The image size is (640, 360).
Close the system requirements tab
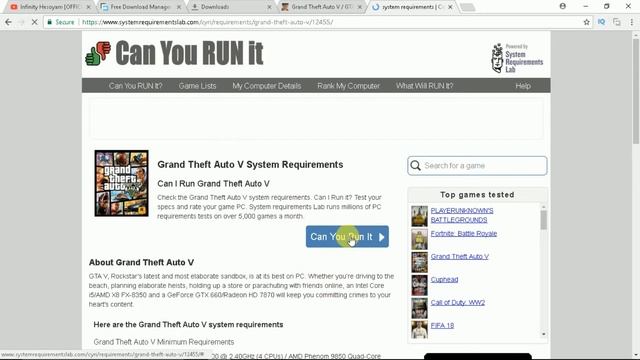click(450, 7)
